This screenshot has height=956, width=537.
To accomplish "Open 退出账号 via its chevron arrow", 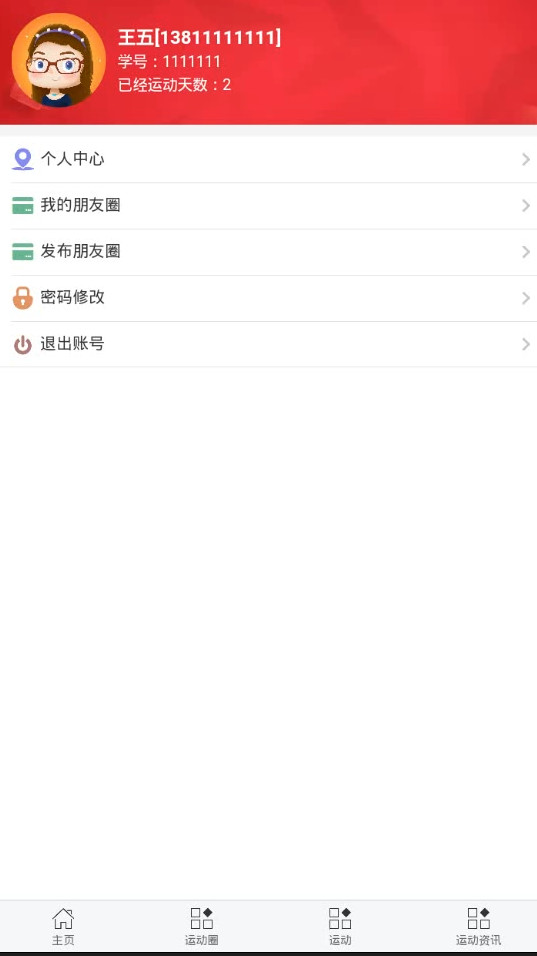I will [525, 344].
